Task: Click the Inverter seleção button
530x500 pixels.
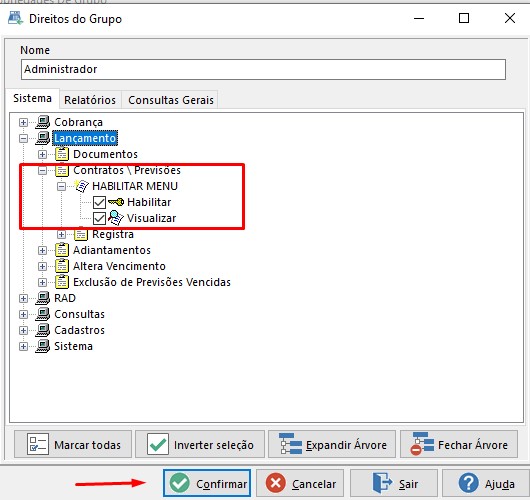Action: point(200,444)
